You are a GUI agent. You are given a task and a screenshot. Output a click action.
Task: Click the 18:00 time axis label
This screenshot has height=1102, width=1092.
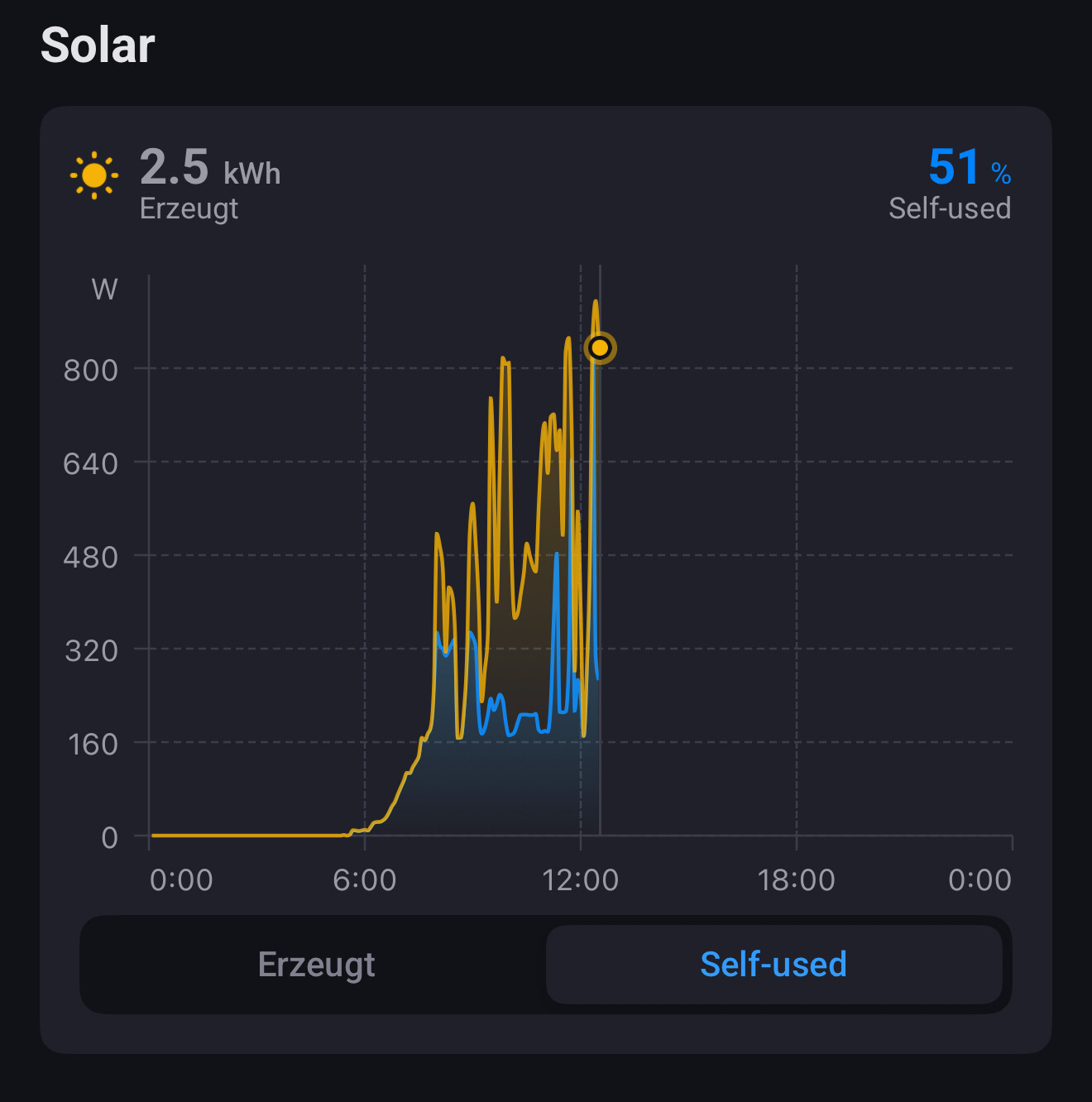point(797,880)
